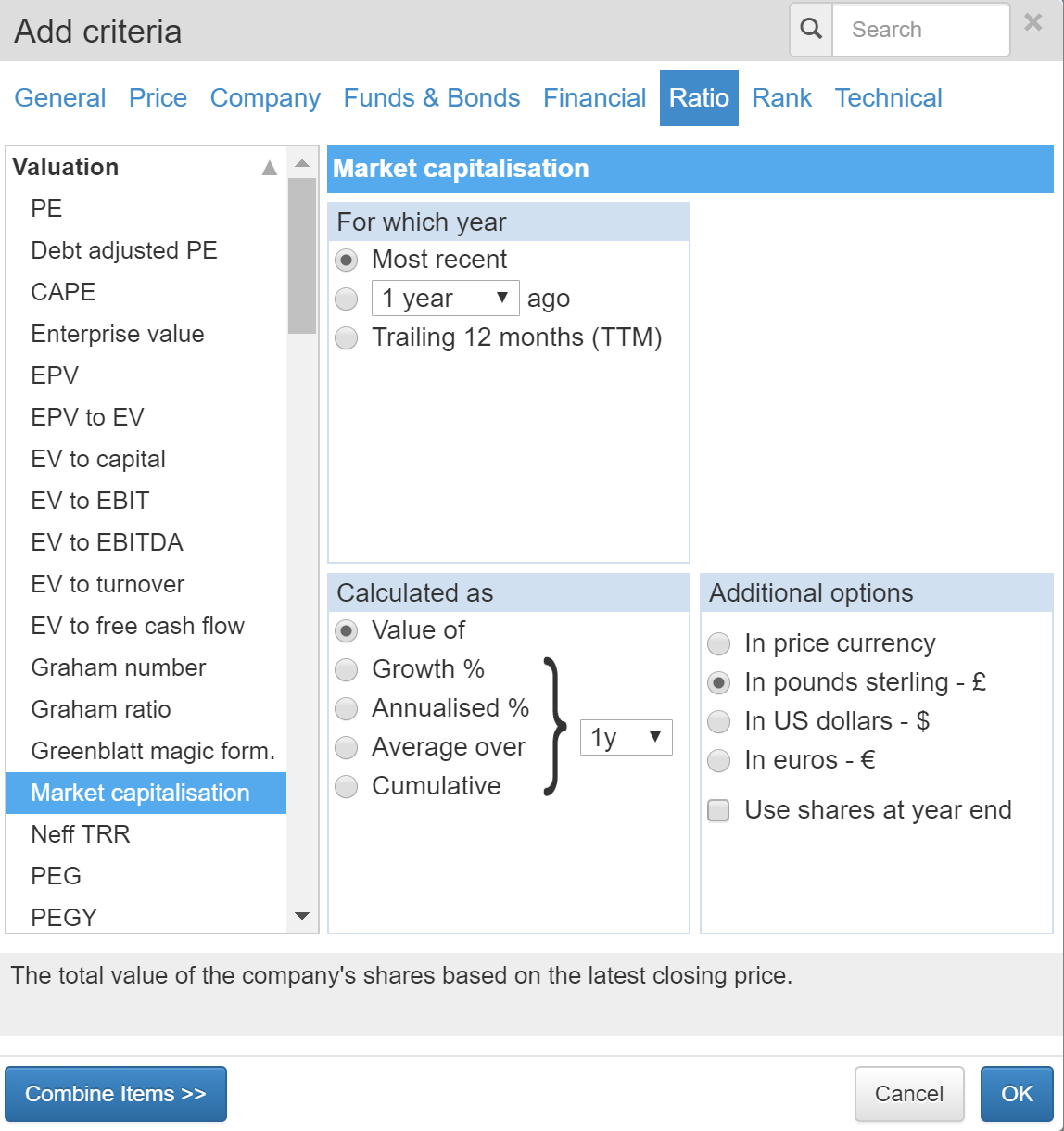This screenshot has height=1131, width=1064.
Task: Click the Combine Items button
Action: pos(116,1094)
